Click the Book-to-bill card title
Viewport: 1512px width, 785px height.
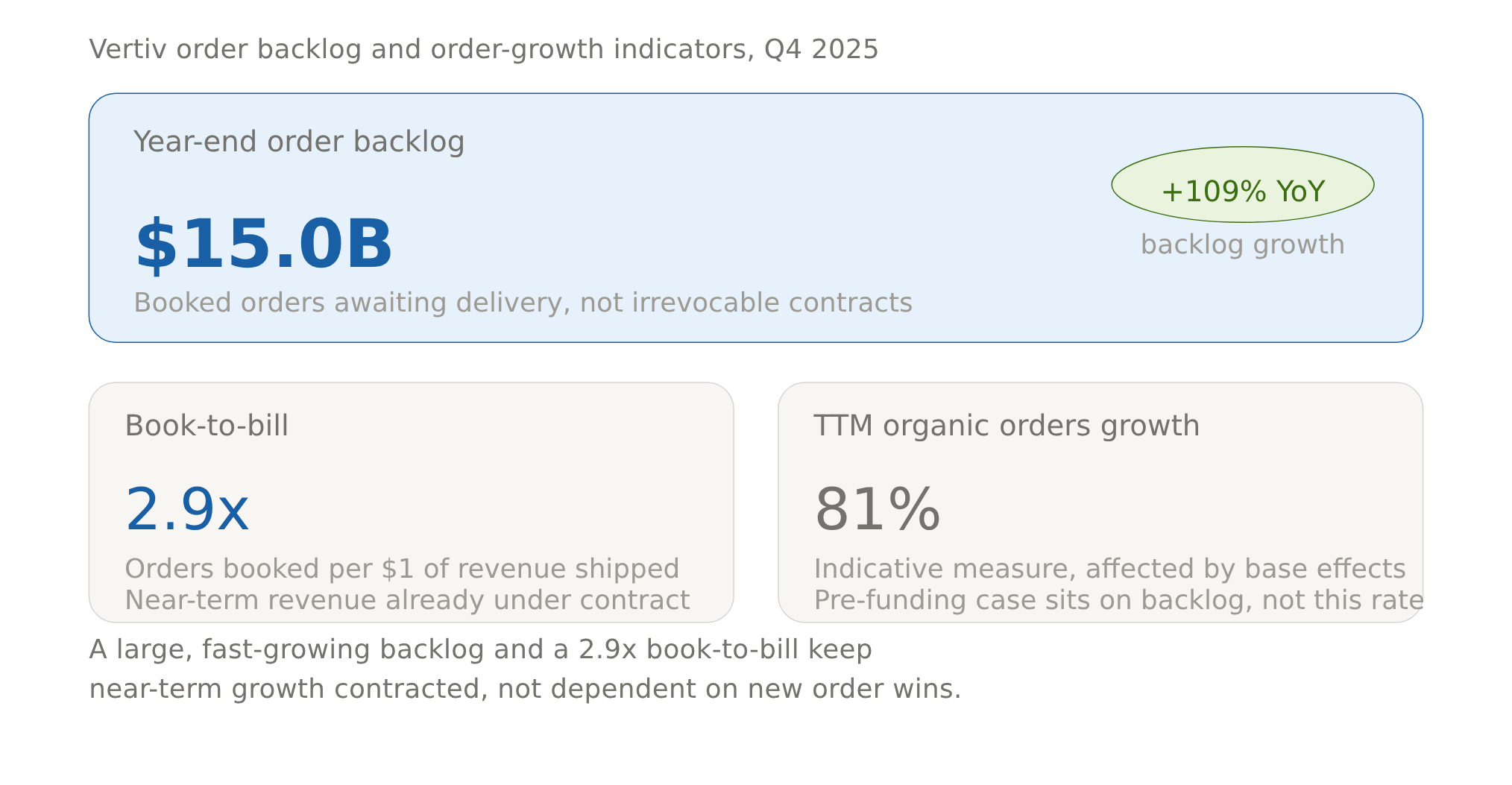[x=207, y=426]
